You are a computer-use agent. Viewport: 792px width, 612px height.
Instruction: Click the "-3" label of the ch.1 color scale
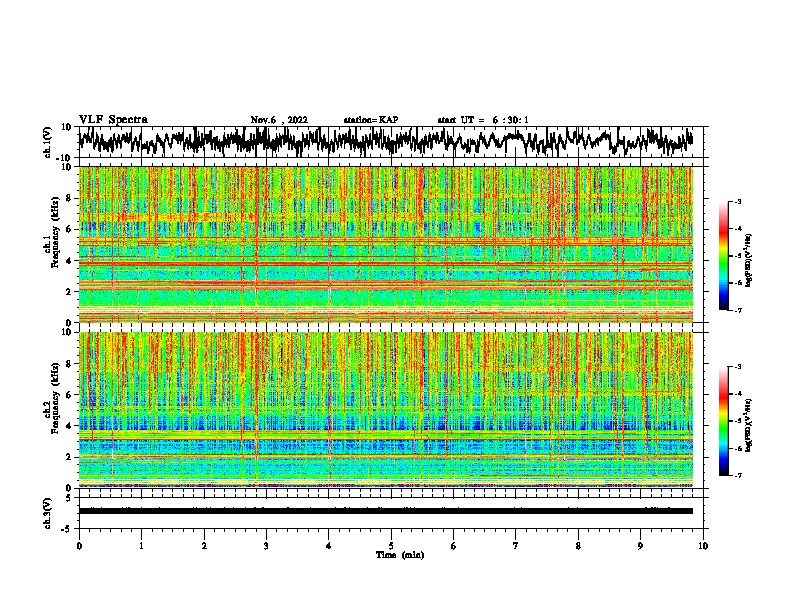[x=737, y=202]
